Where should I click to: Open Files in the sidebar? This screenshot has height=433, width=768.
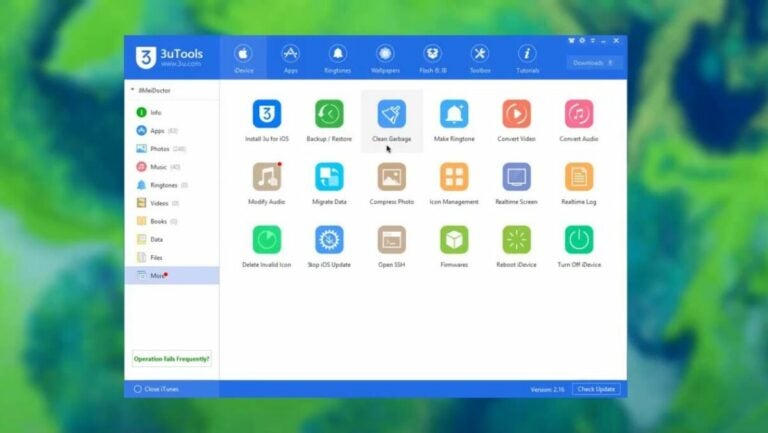click(171, 258)
